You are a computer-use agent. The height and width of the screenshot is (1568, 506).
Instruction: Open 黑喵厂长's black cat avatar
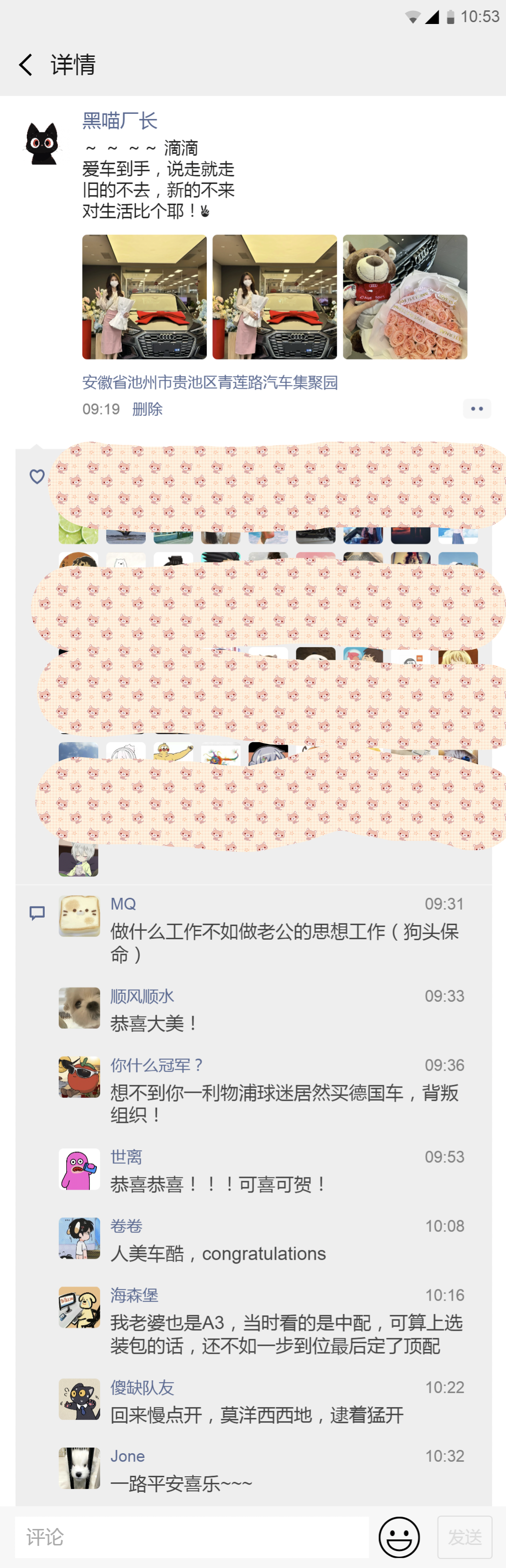click(x=42, y=143)
